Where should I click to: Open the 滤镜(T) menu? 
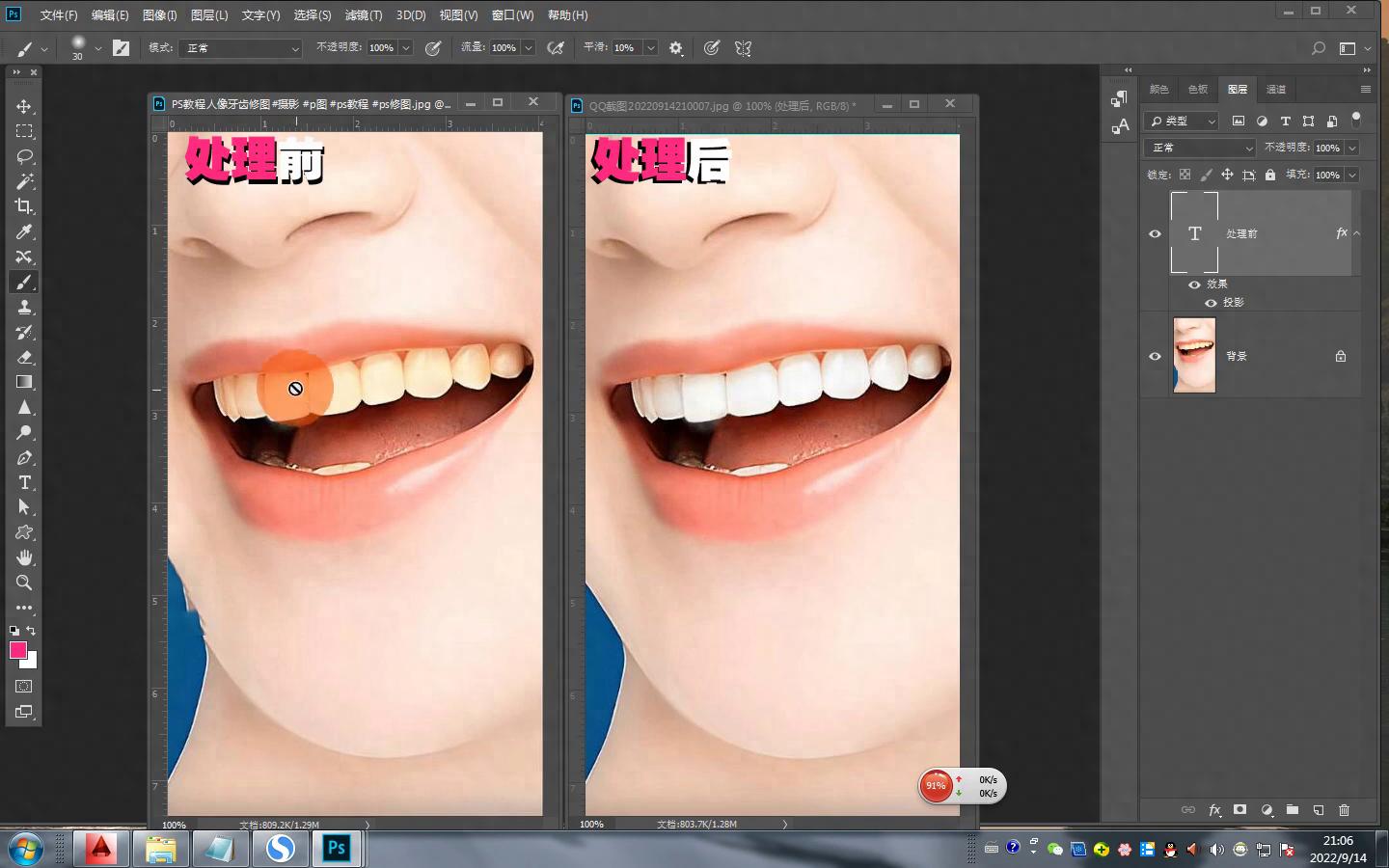363,15
